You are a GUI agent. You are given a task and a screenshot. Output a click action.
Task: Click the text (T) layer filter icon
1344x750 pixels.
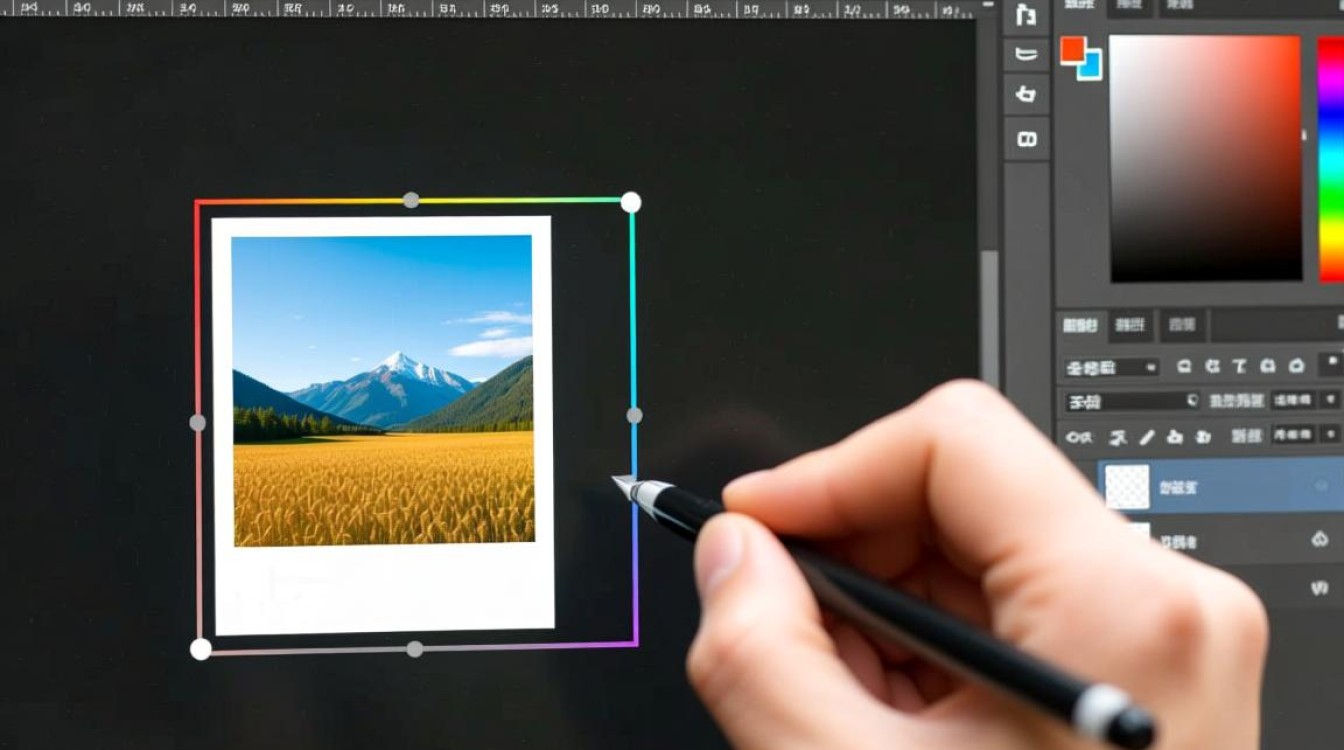click(1240, 366)
